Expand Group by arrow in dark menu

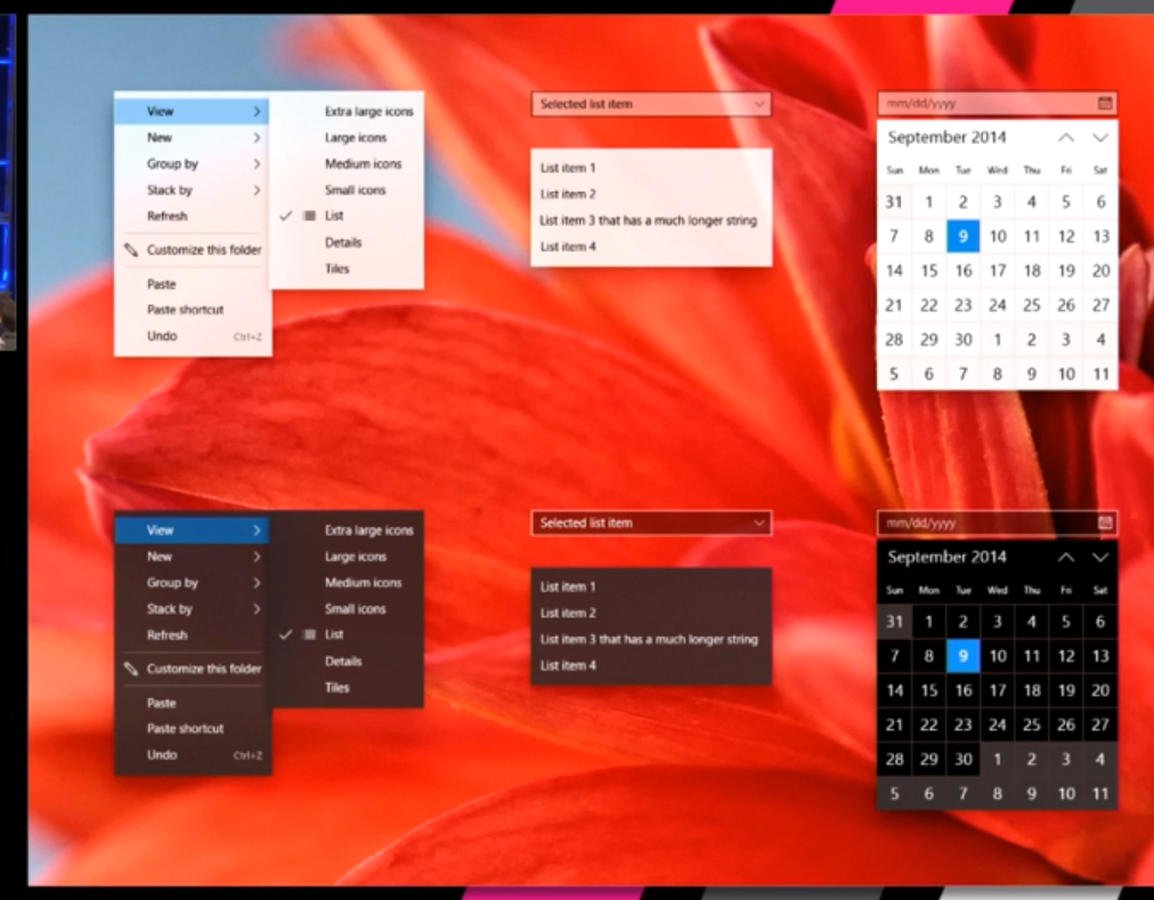click(256, 583)
